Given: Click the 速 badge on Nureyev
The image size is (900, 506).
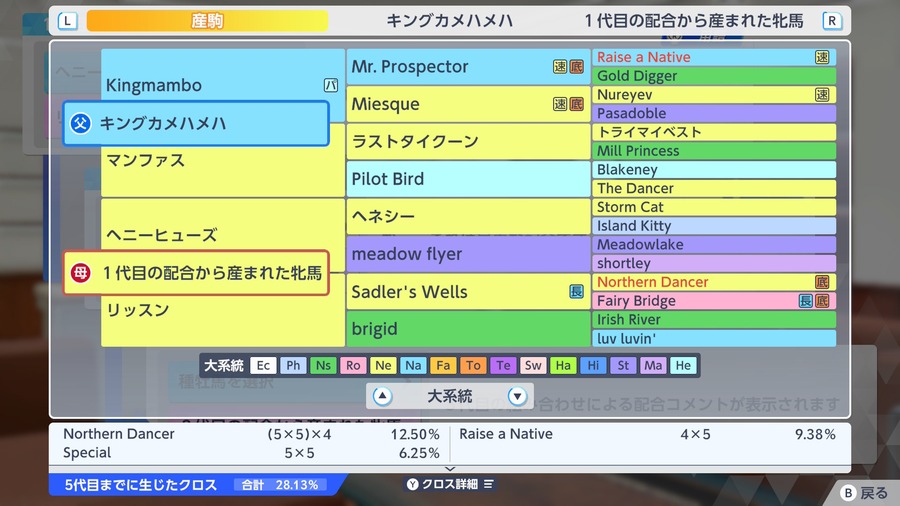Looking at the screenshot, I should 822,95.
